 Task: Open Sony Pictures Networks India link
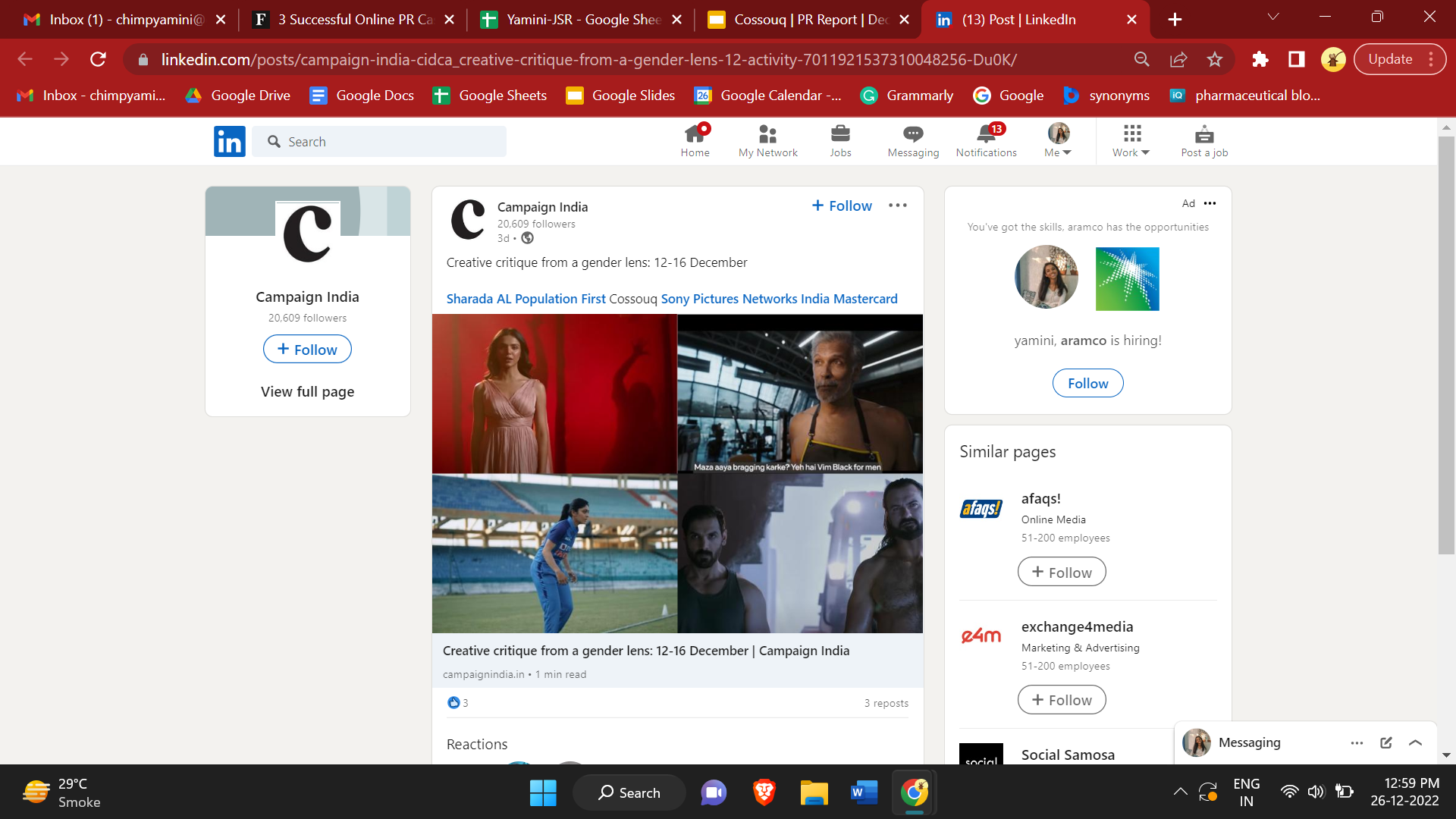tap(745, 299)
